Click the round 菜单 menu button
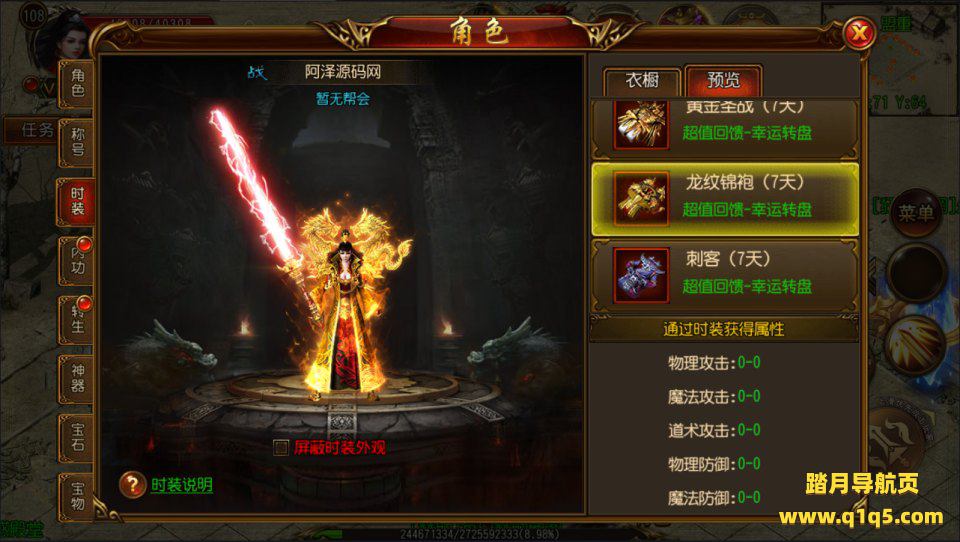The image size is (960, 542). coord(916,213)
